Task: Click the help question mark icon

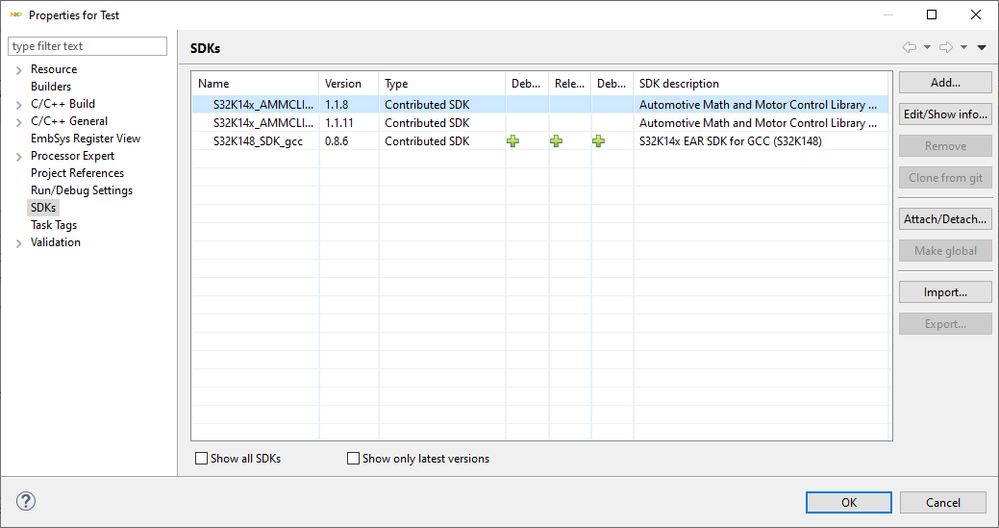Action: 25,501
